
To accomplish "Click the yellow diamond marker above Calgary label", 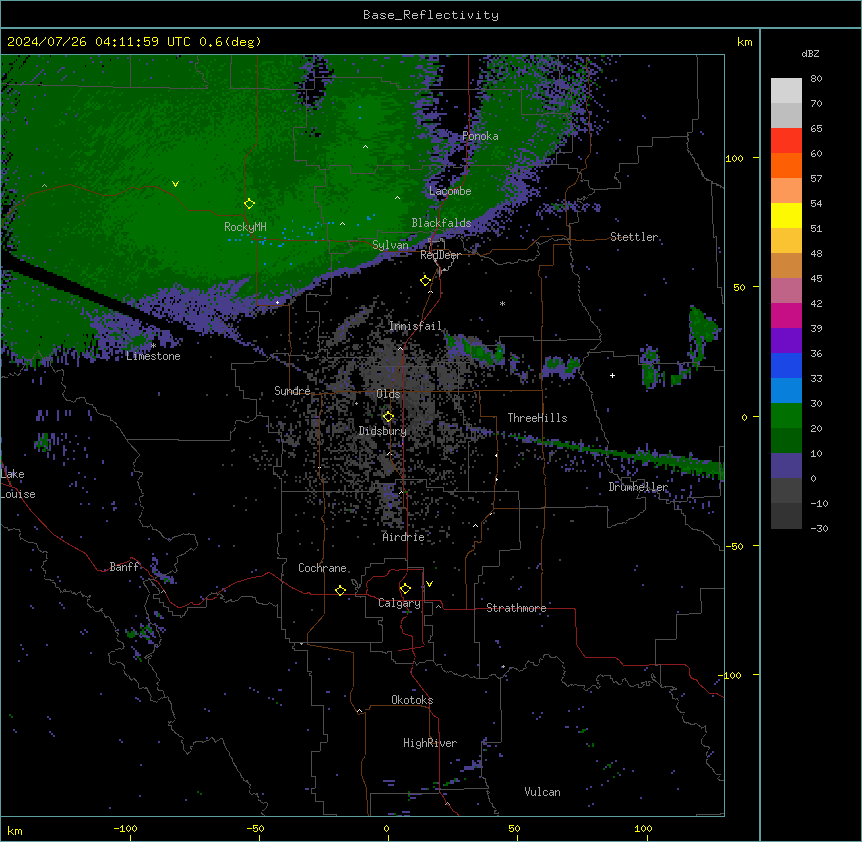I will click(x=405, y=589).
